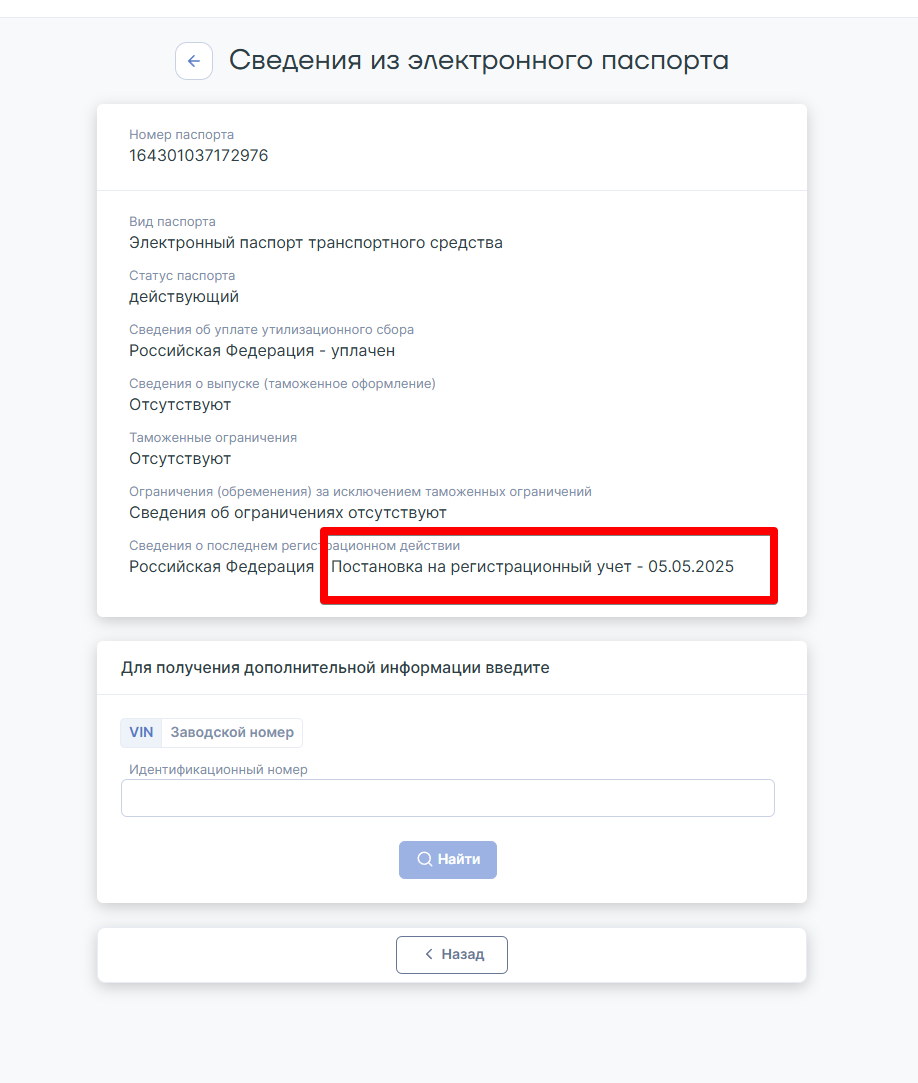The height and width of the screenshot is (1083, 918).
Task: Click the Найти button label
Action: [459, 859]
